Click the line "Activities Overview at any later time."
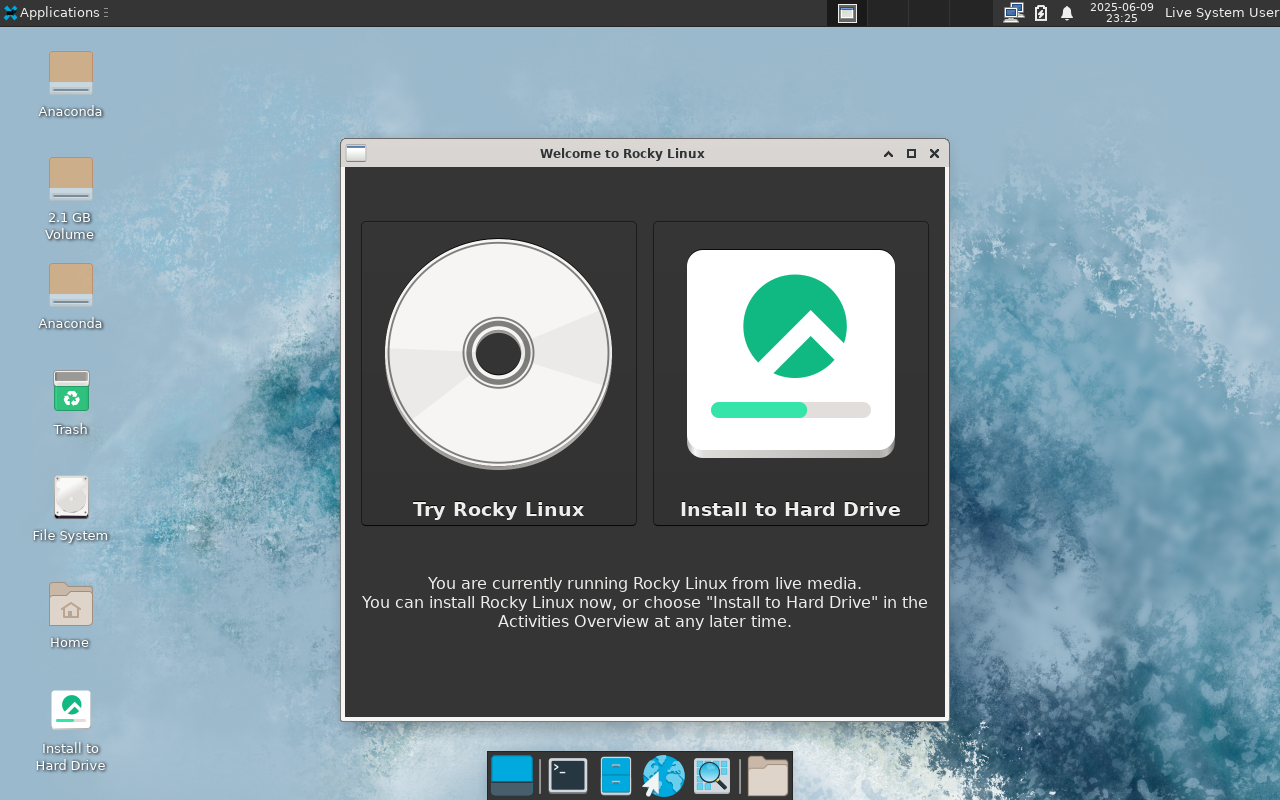 (x=645, y=621)
